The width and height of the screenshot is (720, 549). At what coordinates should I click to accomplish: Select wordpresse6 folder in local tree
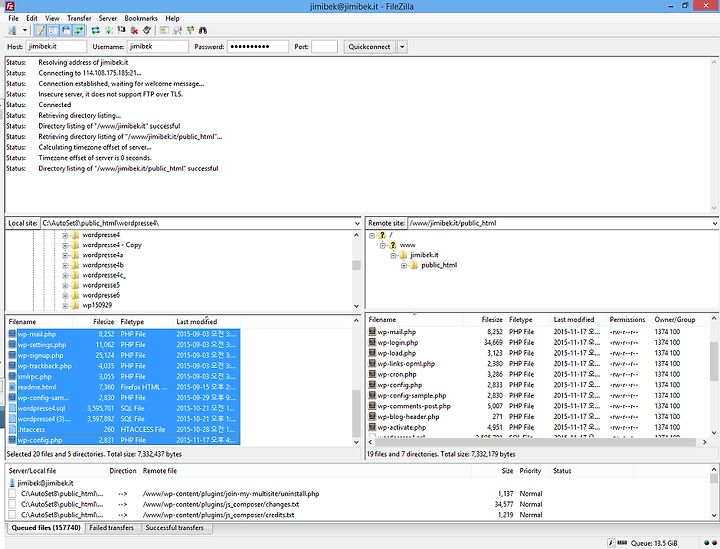coord(101,296)
